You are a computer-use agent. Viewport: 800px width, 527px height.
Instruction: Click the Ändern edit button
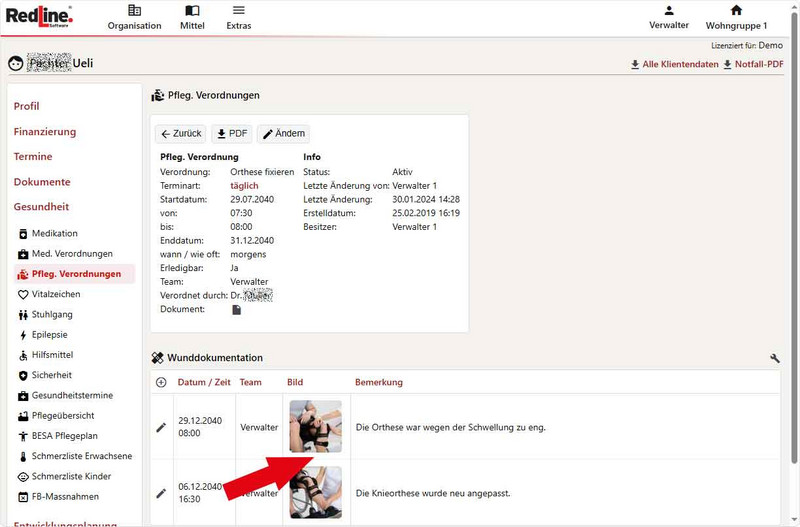coord(283,134)
